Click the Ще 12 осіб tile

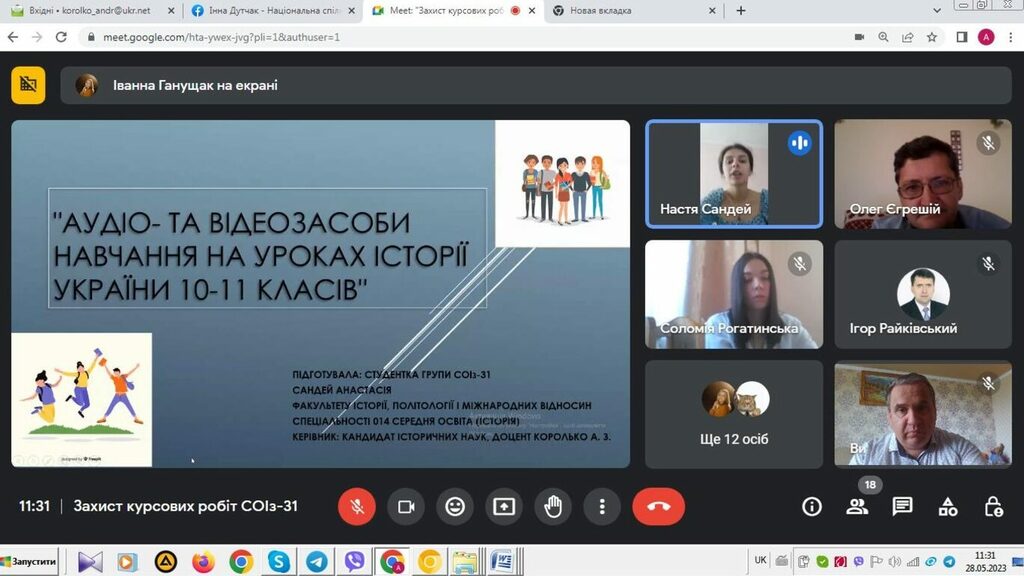[734, 414]
